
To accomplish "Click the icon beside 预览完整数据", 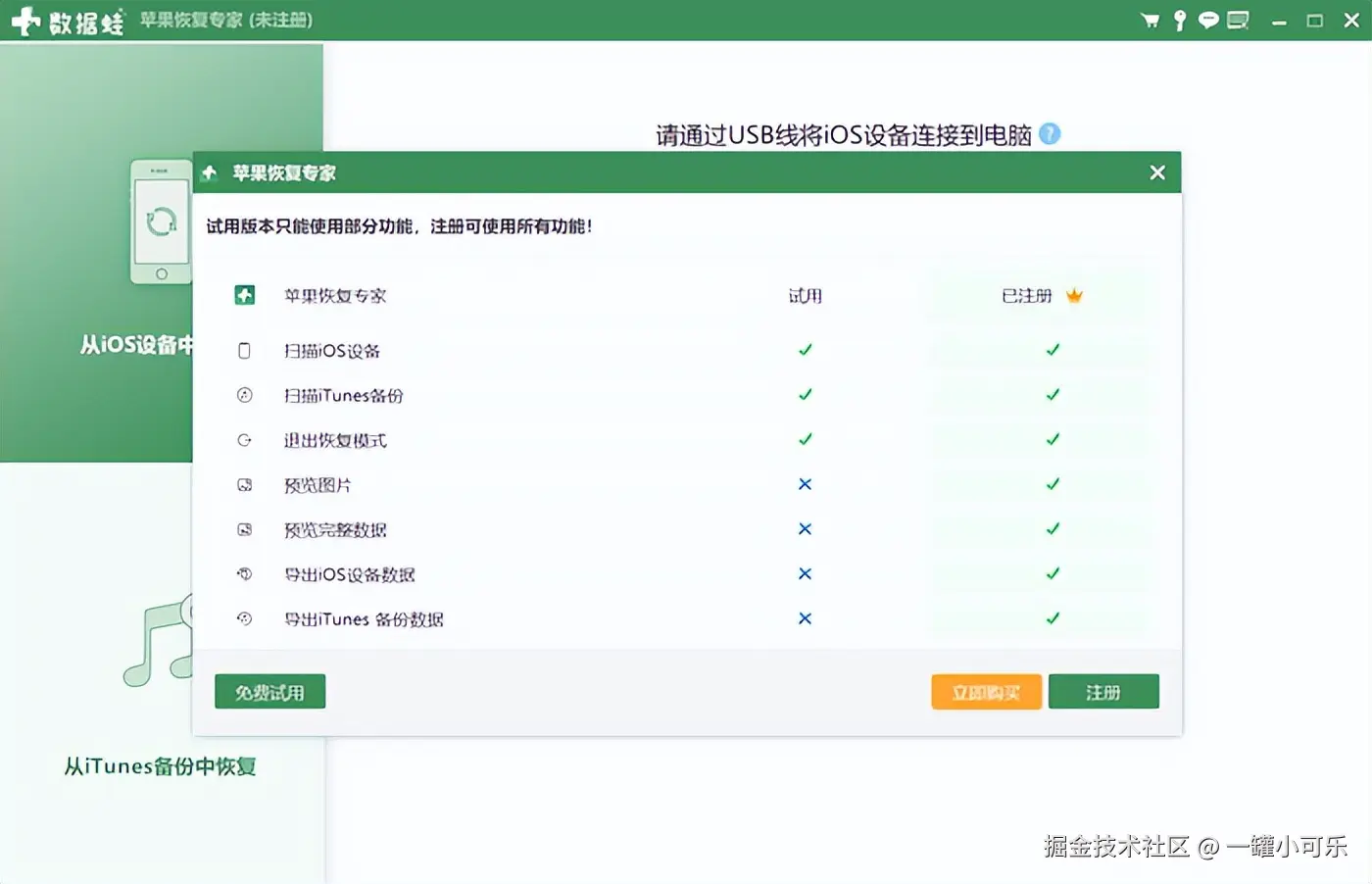I will (x=245, y=530).
